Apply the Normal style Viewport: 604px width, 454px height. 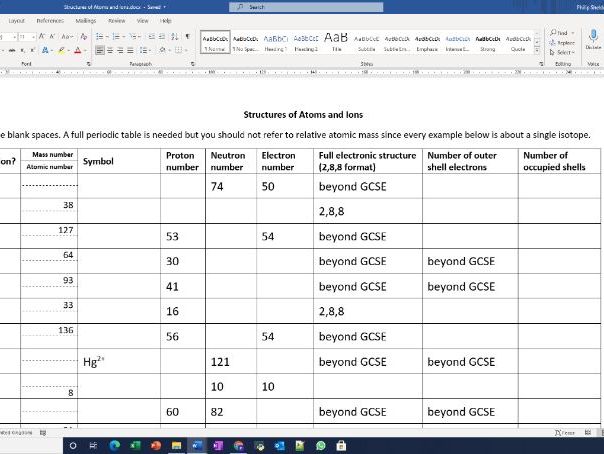[x=215, y=42]
